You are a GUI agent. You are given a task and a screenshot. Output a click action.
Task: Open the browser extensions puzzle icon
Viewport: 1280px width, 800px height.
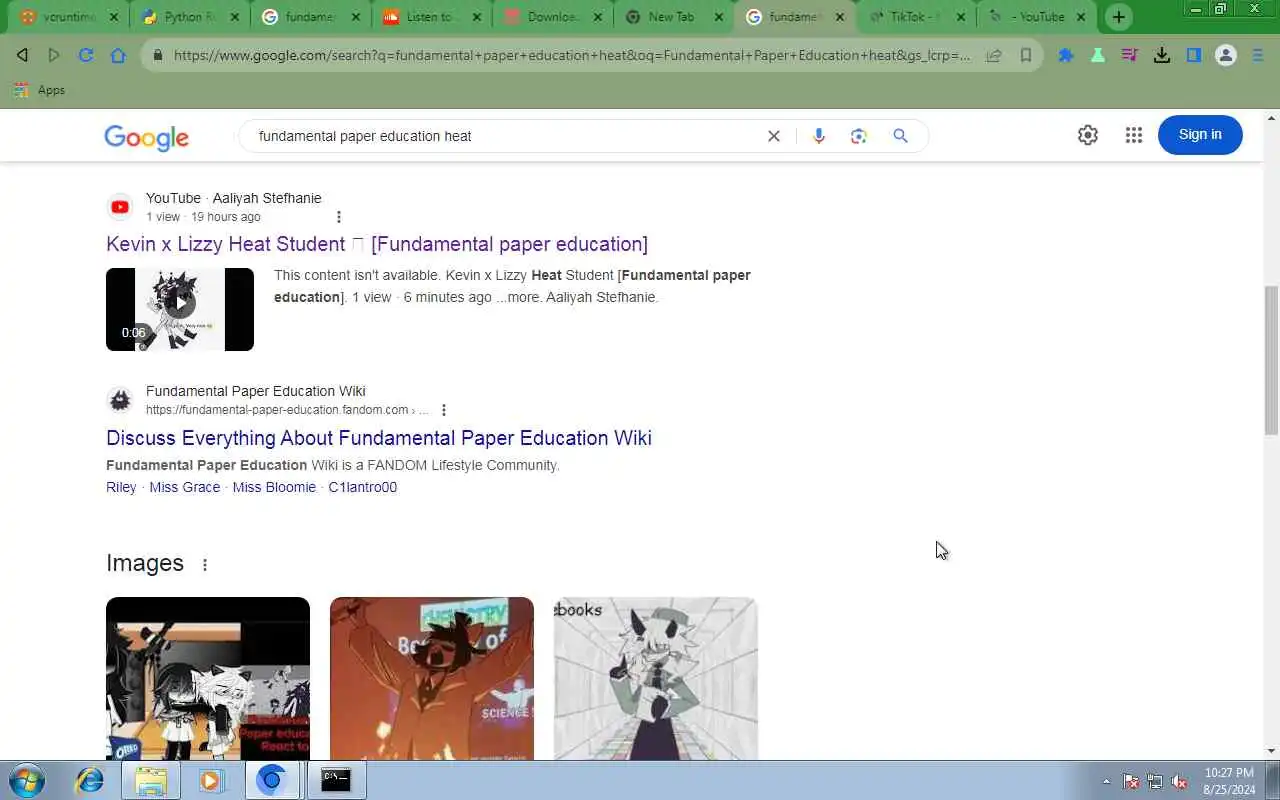1066,55
